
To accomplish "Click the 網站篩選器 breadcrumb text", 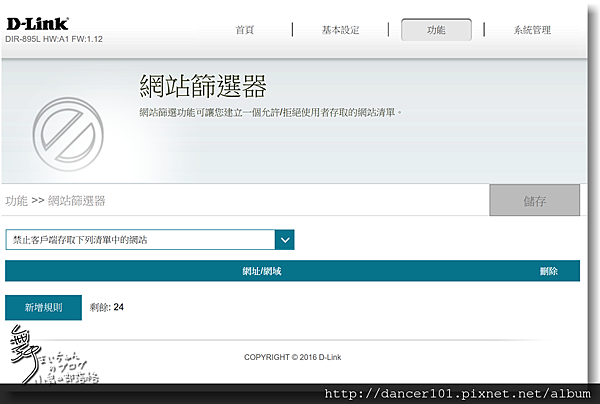I will 77,200.
